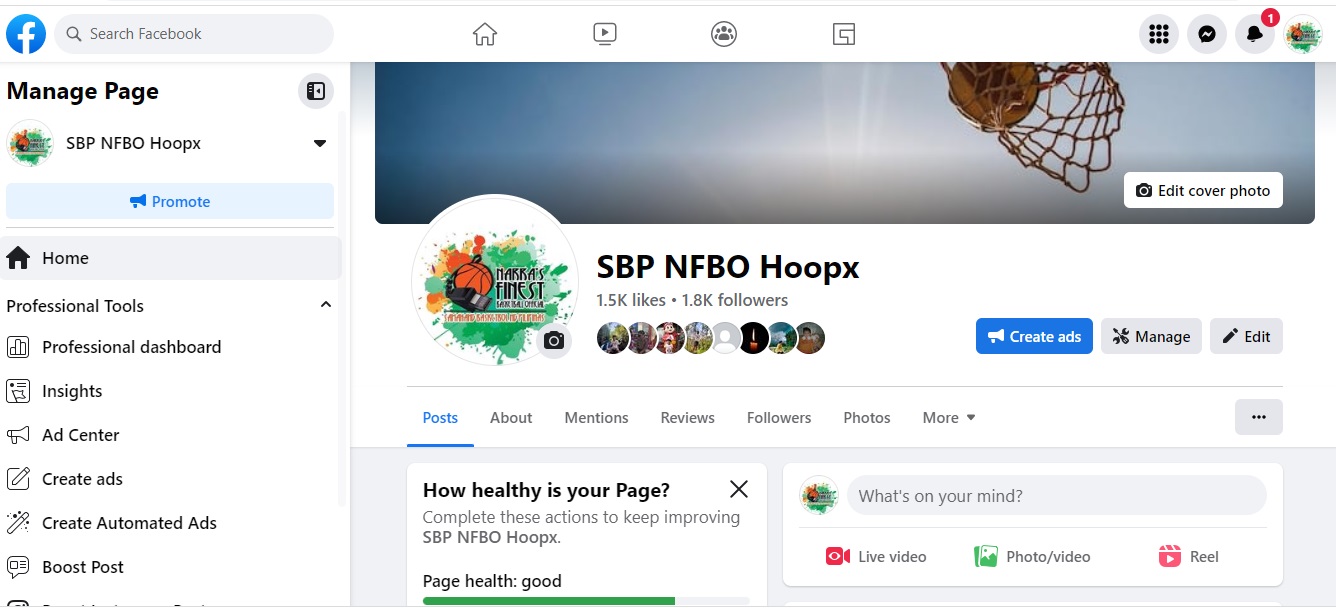Click the What's on your mind field
Screen dimensions: 1336x608
[1056, 496]
